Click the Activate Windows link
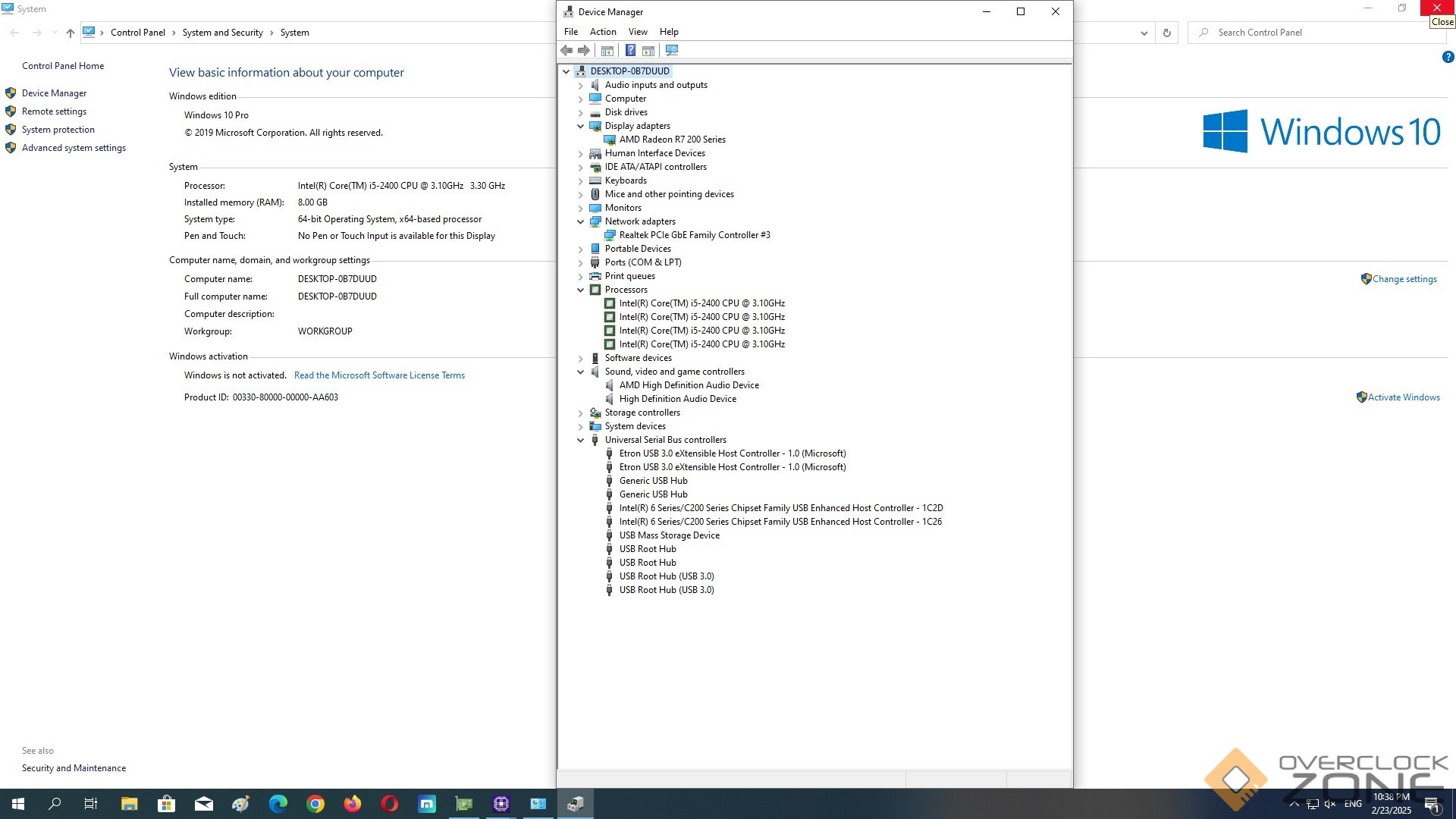 click(1403, 397)
